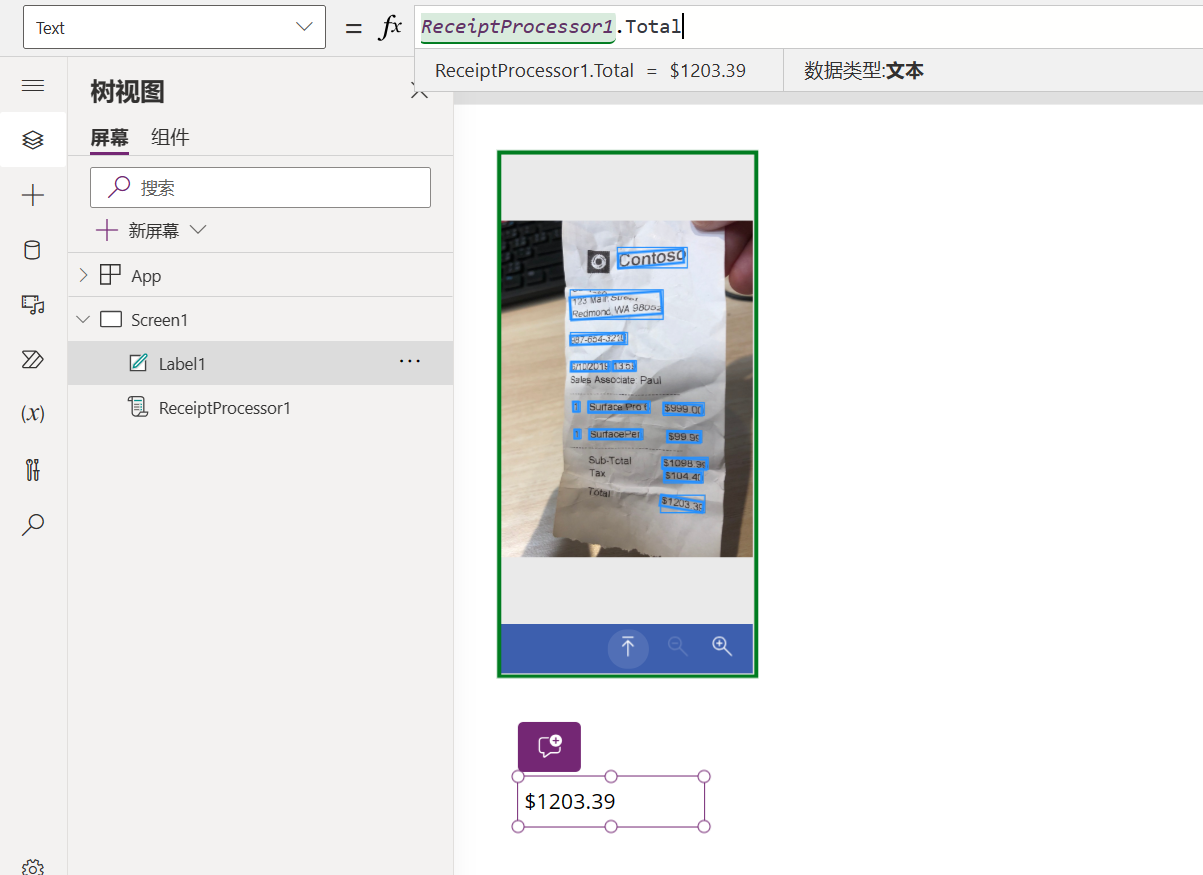
Task: Open the Insert plus icon in sidebar
Action: point(33,195)
